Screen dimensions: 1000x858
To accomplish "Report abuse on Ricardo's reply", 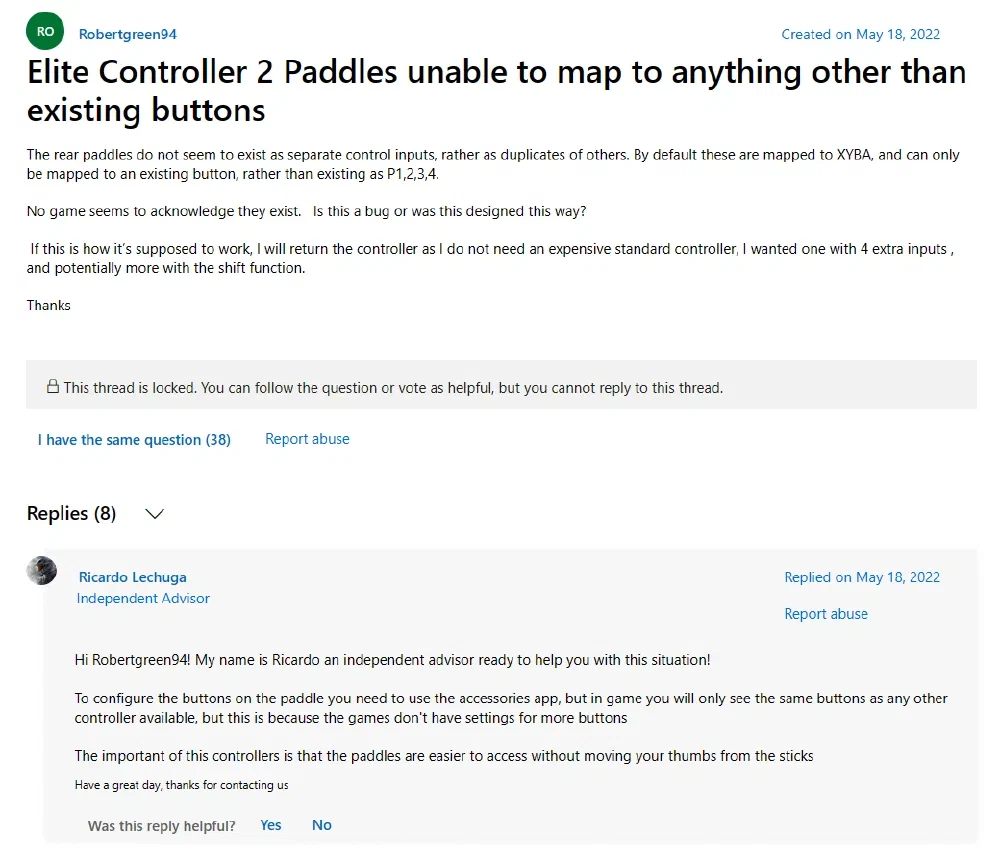I will point(826,614).
